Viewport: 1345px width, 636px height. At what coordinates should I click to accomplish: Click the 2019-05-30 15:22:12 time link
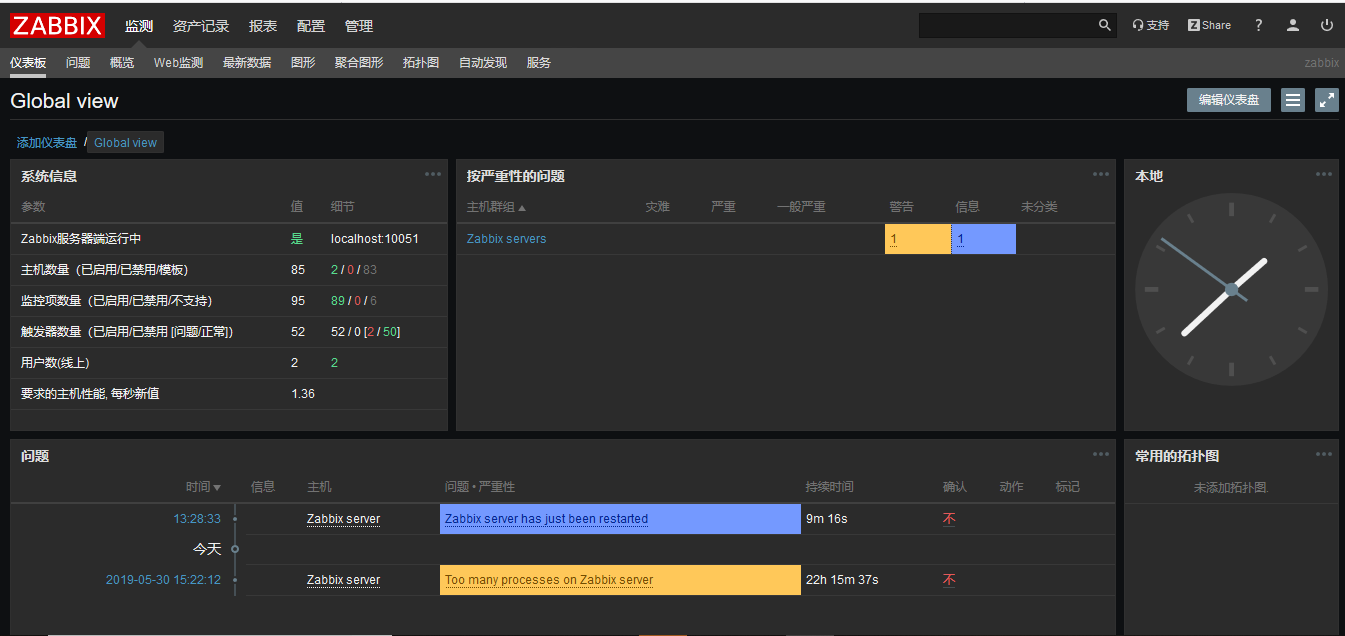[x=163, y=580]
